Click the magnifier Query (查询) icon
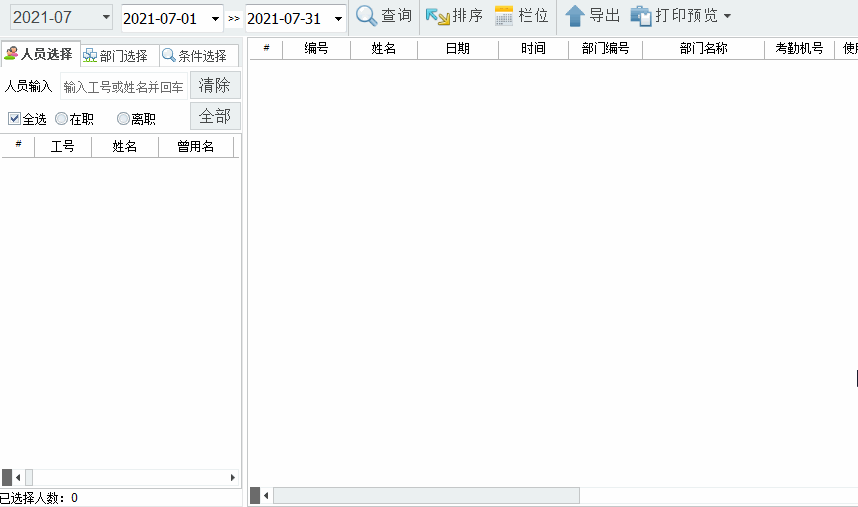This screenshot has width=858, height=507. 367,16
